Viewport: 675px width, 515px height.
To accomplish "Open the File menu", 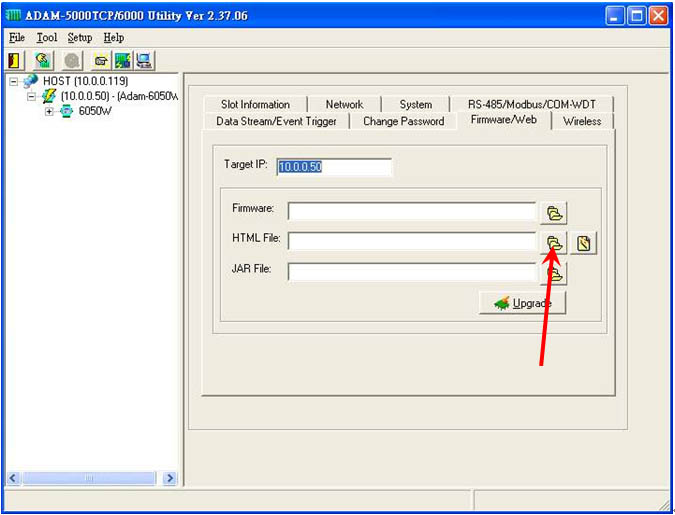I will coord(17,38).
